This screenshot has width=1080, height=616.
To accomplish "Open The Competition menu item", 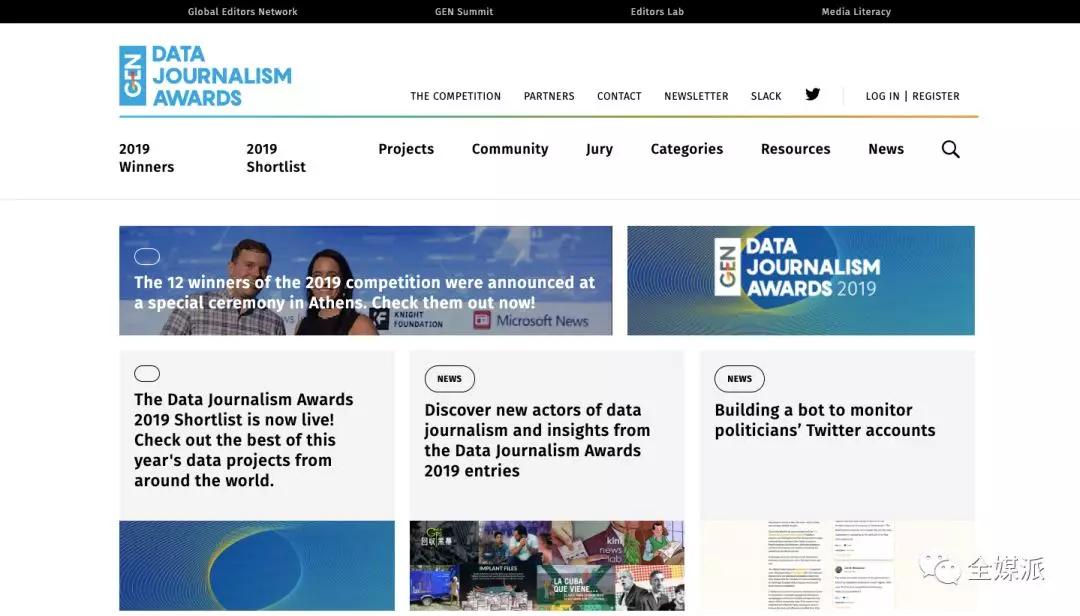I will point(455,96).
